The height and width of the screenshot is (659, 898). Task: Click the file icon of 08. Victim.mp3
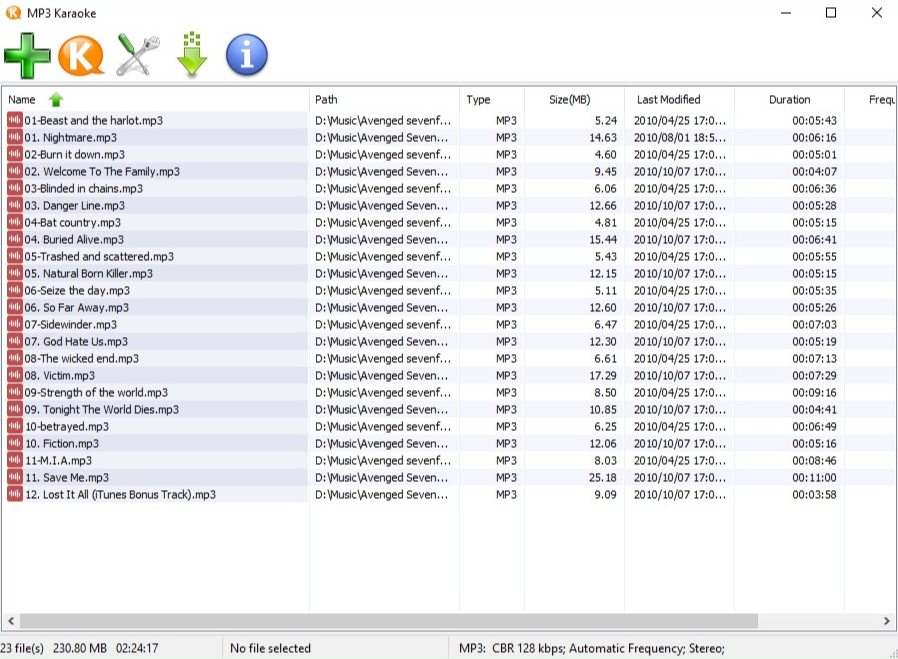[x=14, y=375]
